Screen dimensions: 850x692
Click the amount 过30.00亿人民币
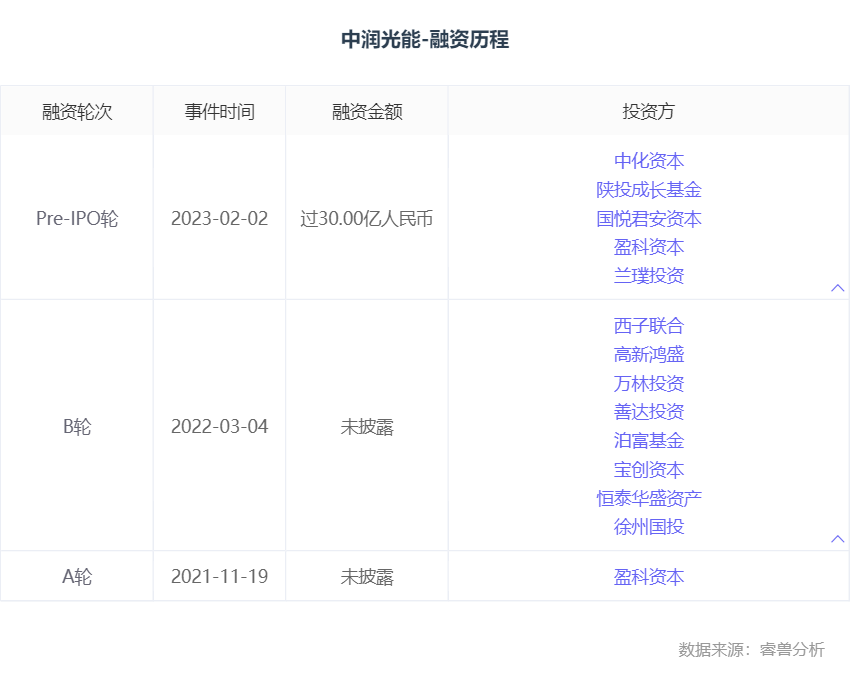[x=367, y=219]
